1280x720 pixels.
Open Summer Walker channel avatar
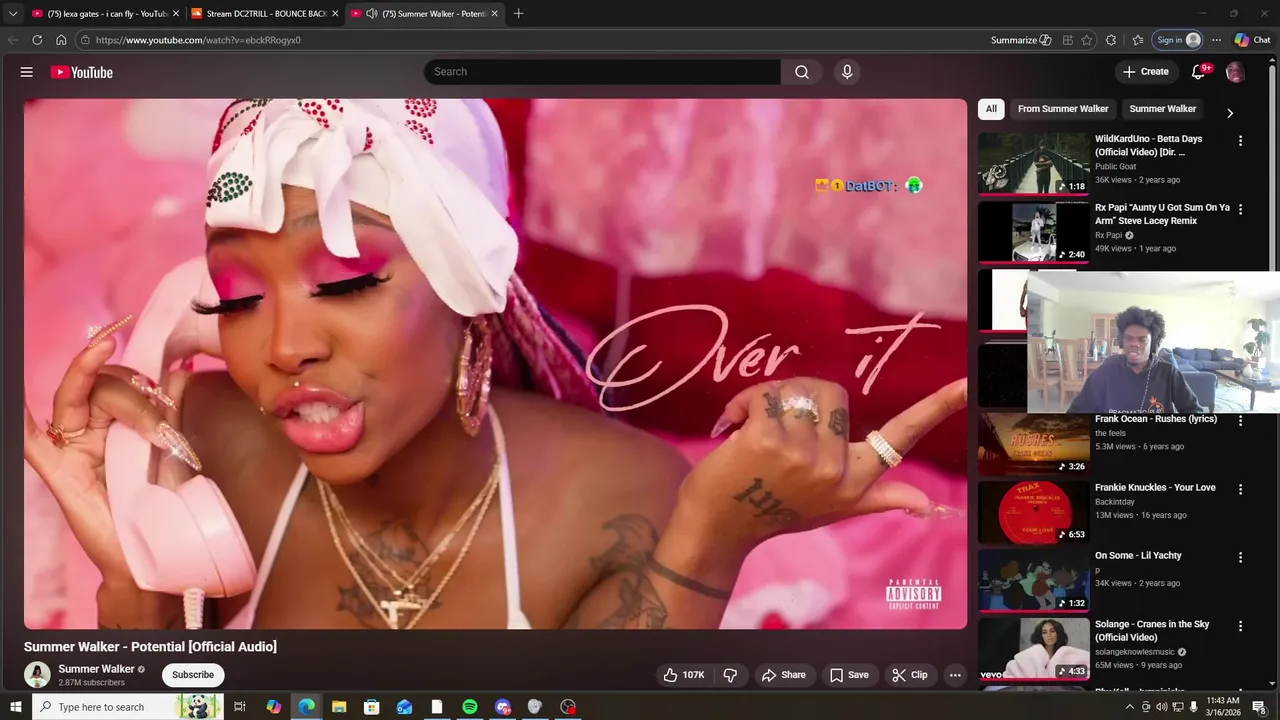[37, 675]
